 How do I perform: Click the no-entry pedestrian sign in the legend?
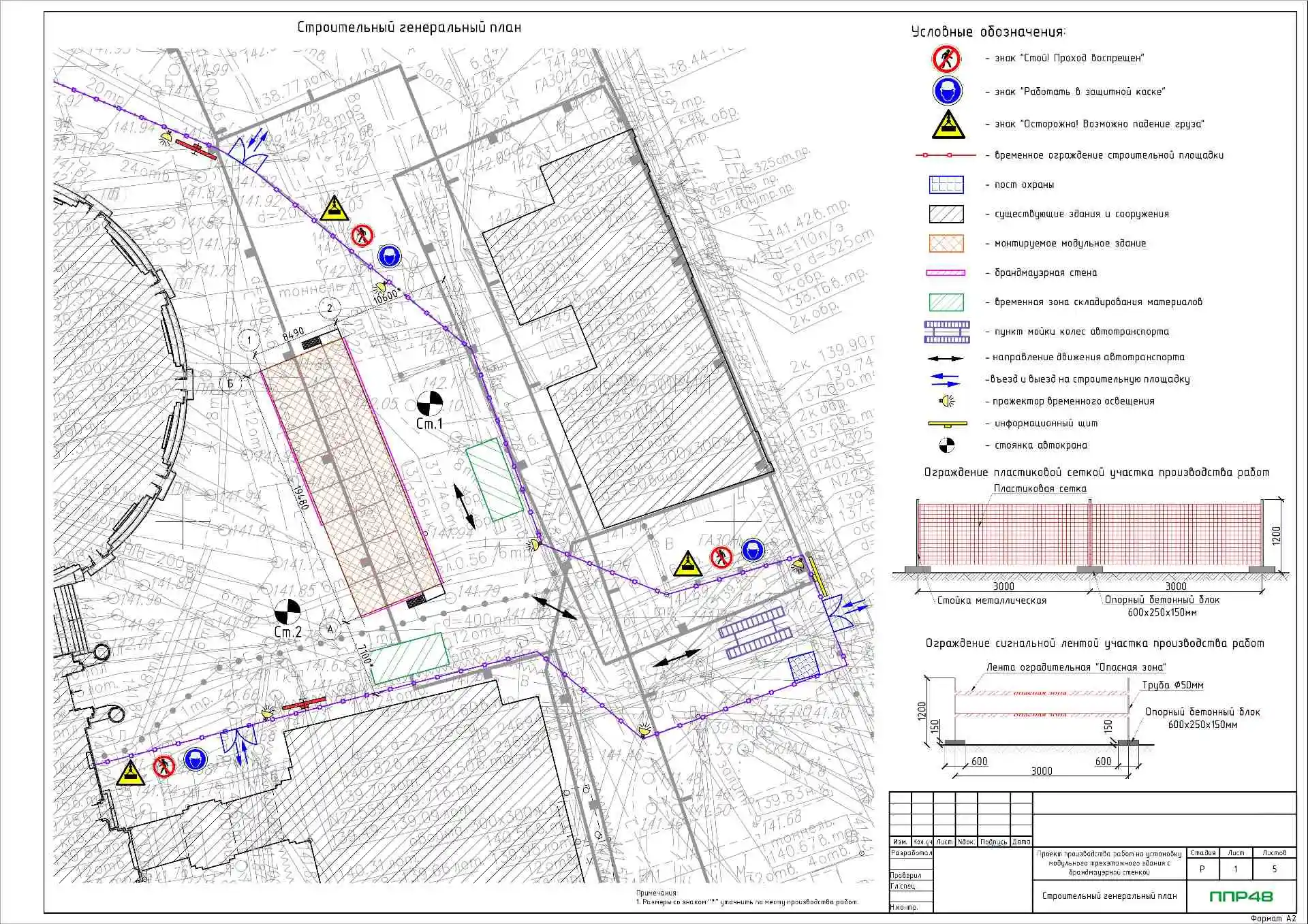point(946,59)
